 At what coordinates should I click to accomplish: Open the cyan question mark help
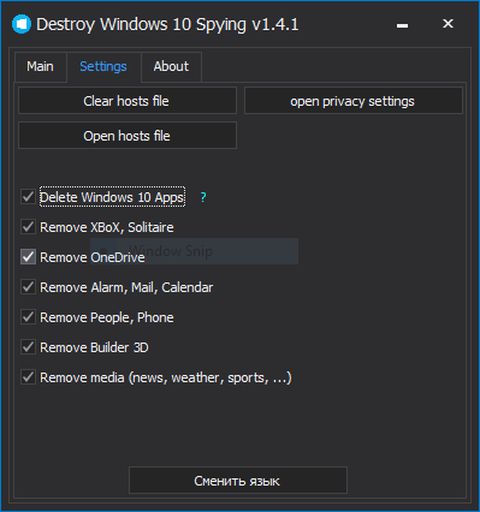(x=203, y=197)
